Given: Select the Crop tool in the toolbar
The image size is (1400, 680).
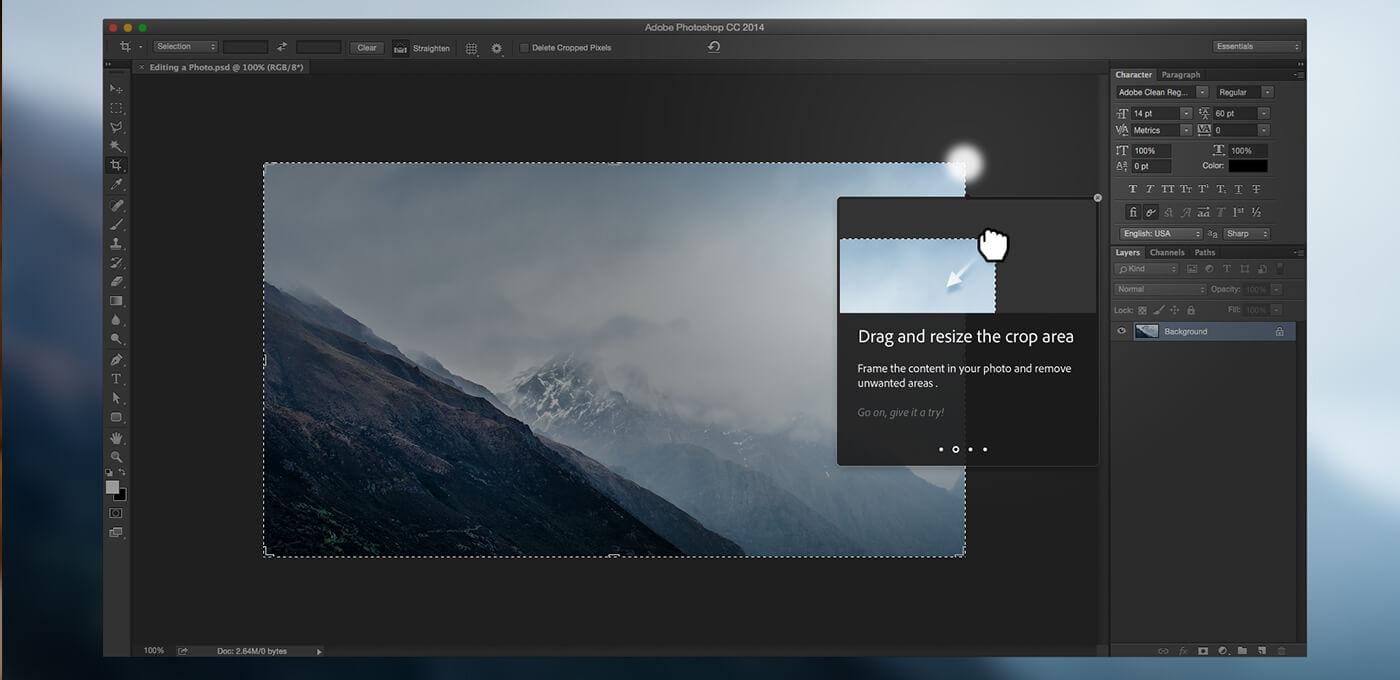Looking at the screenshot, I should (116, 166).
